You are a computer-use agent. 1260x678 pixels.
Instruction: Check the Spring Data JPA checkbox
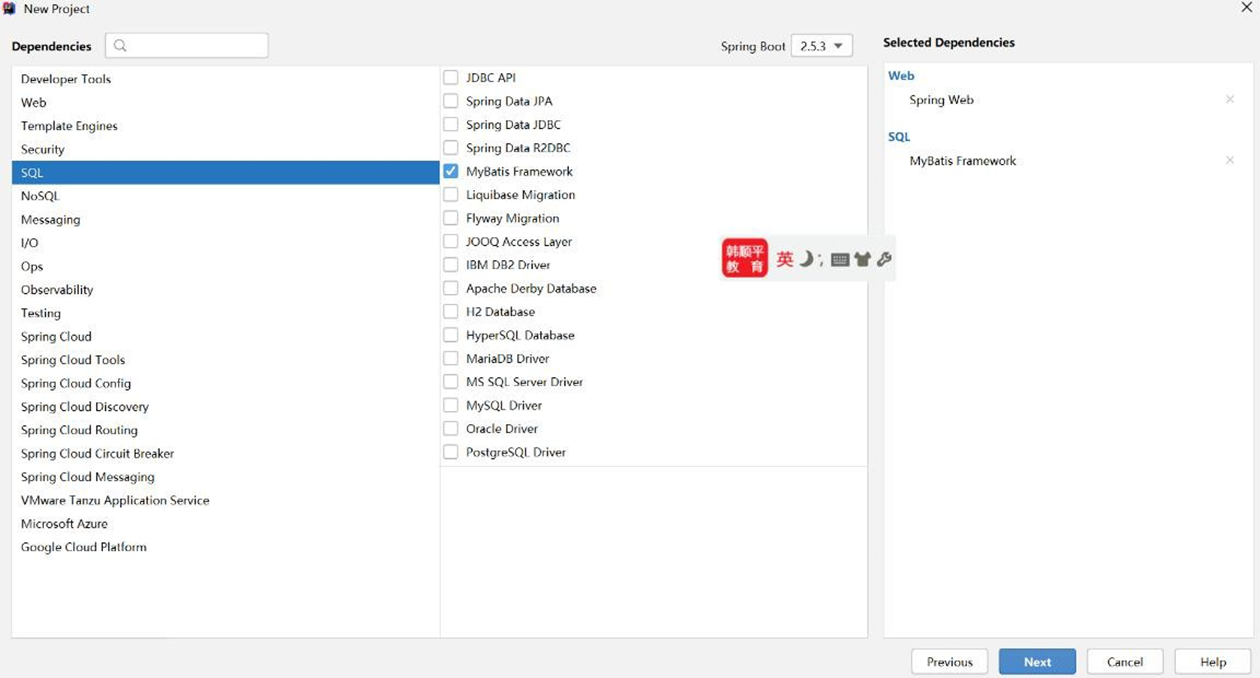451,101
